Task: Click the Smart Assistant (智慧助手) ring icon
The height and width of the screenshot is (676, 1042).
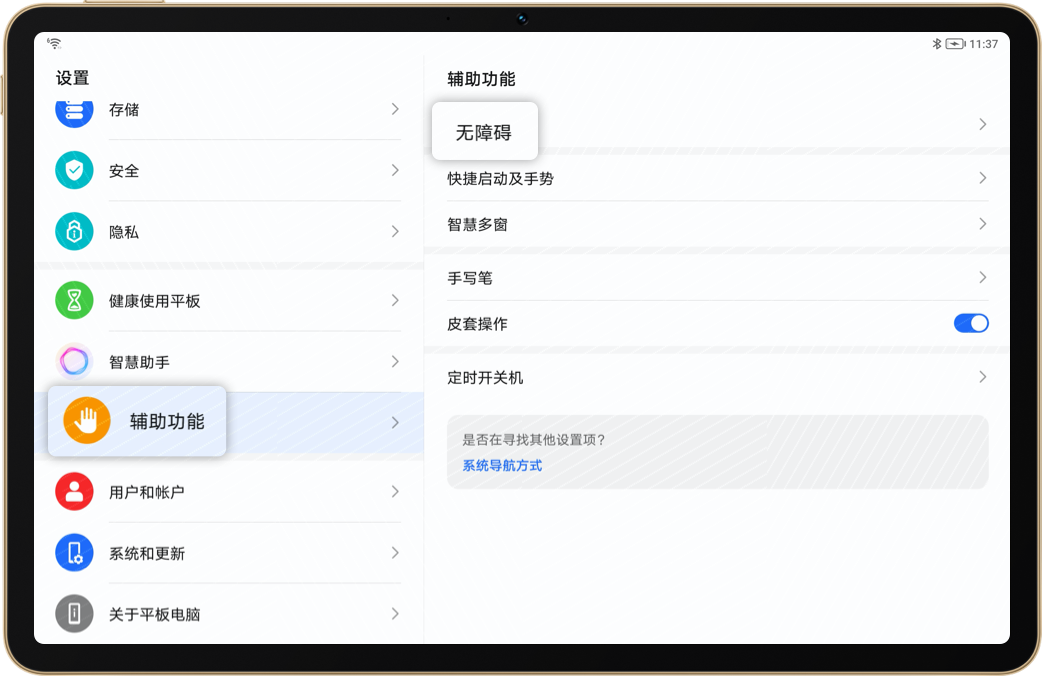Action: click(74, 362)
